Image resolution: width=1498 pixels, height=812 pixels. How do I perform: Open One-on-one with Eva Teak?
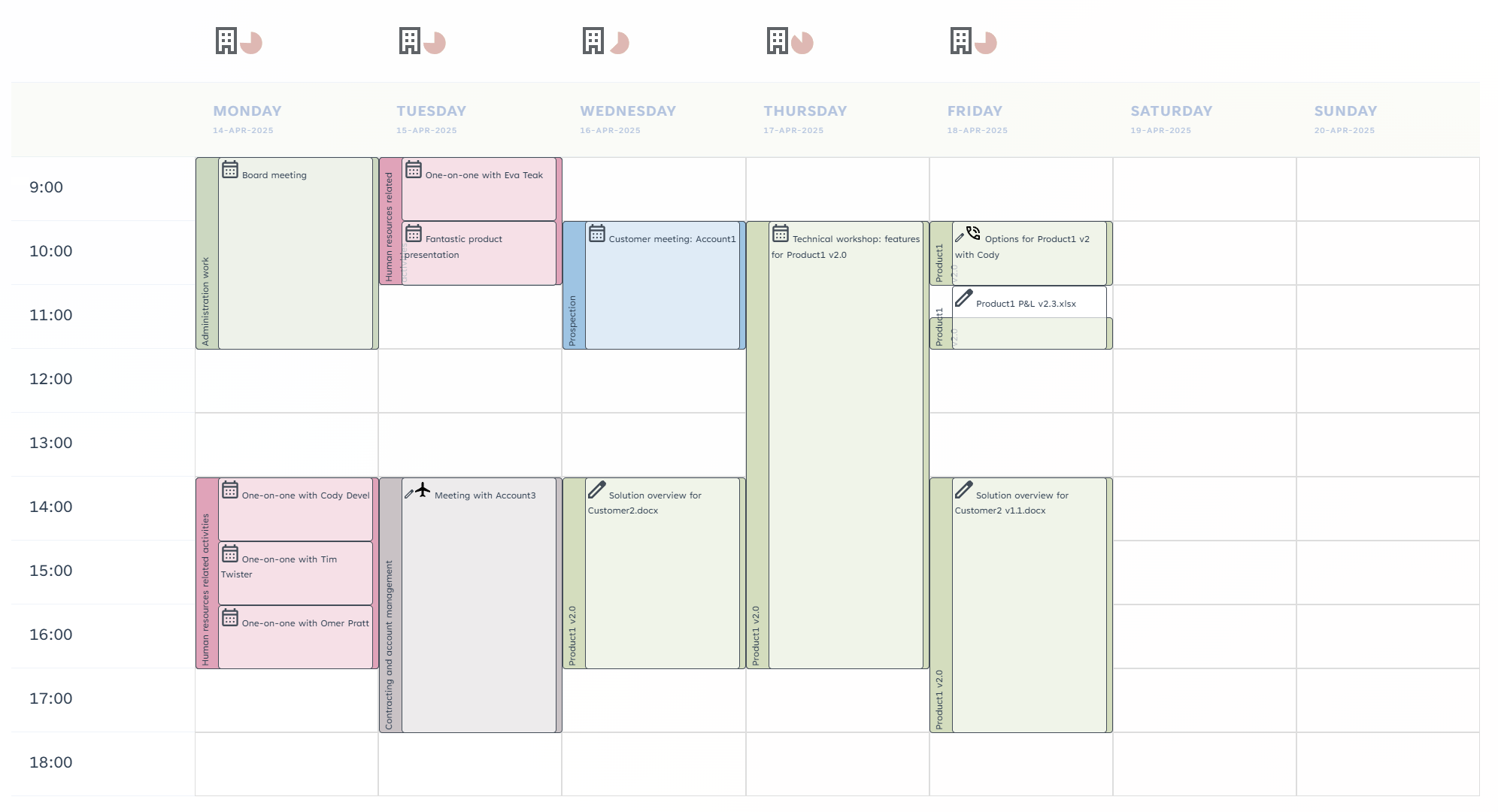coord(479,189)
